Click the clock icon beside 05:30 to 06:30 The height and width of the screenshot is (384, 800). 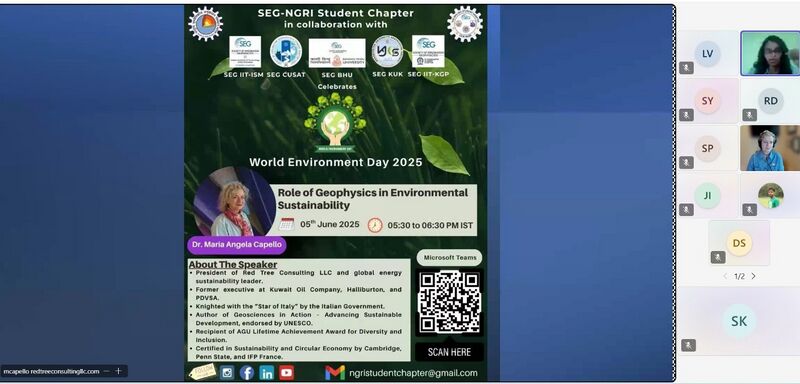click(x=375, y=225)
